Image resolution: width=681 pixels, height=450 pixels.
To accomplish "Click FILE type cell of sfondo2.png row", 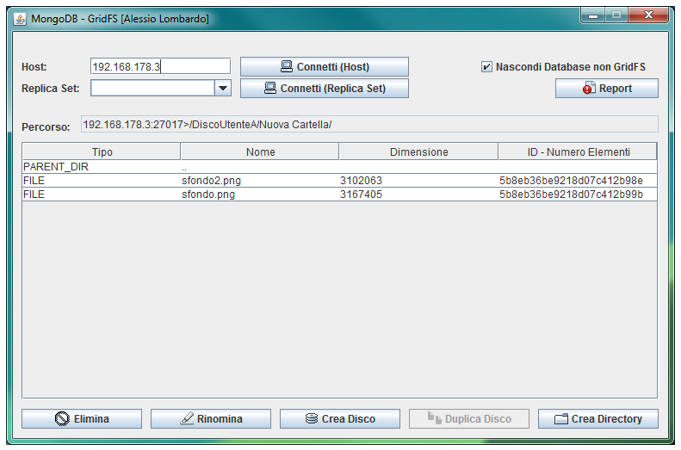I will [x=101, y=180].
